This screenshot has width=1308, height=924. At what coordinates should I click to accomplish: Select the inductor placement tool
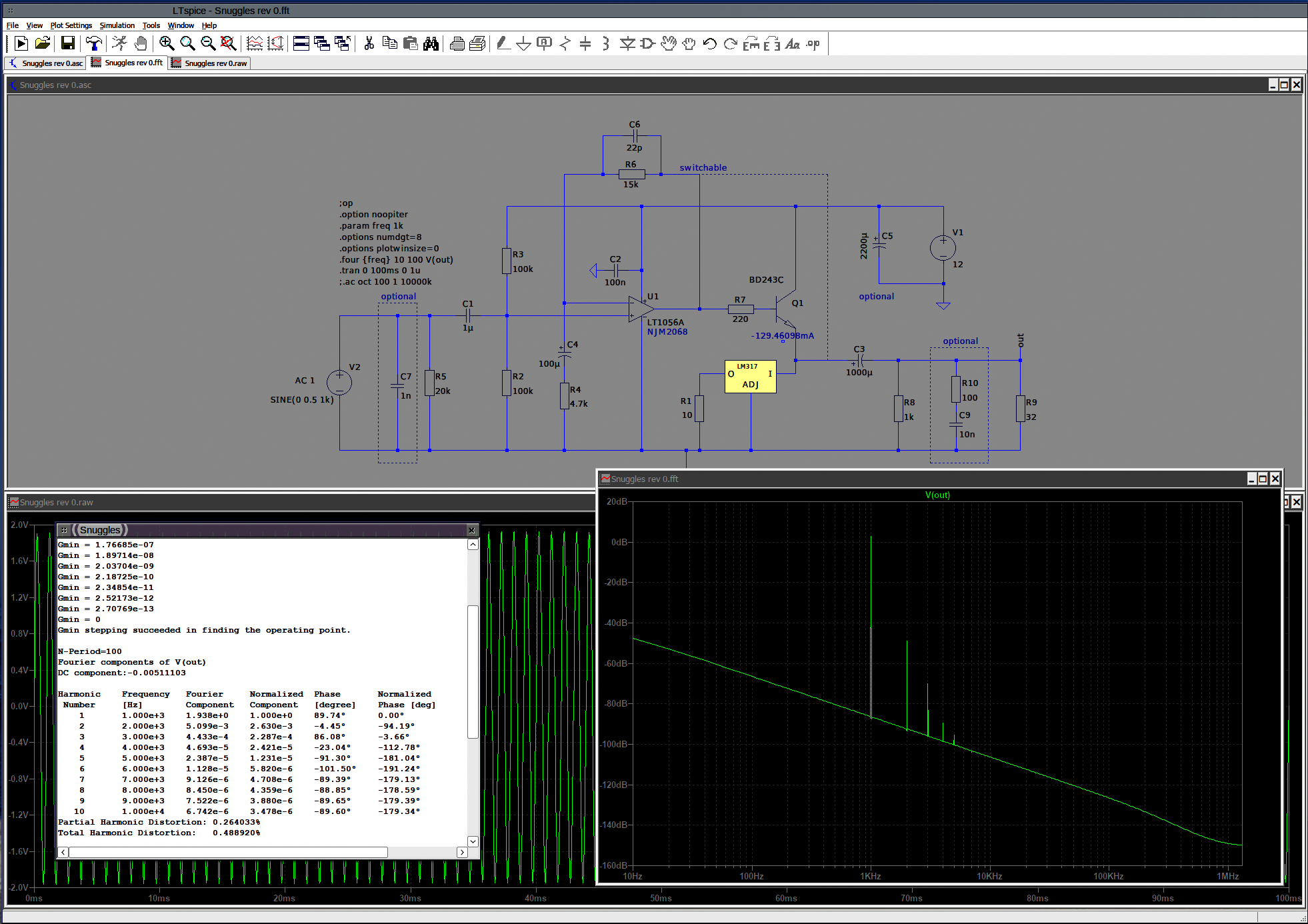click(x=606, y=44)
